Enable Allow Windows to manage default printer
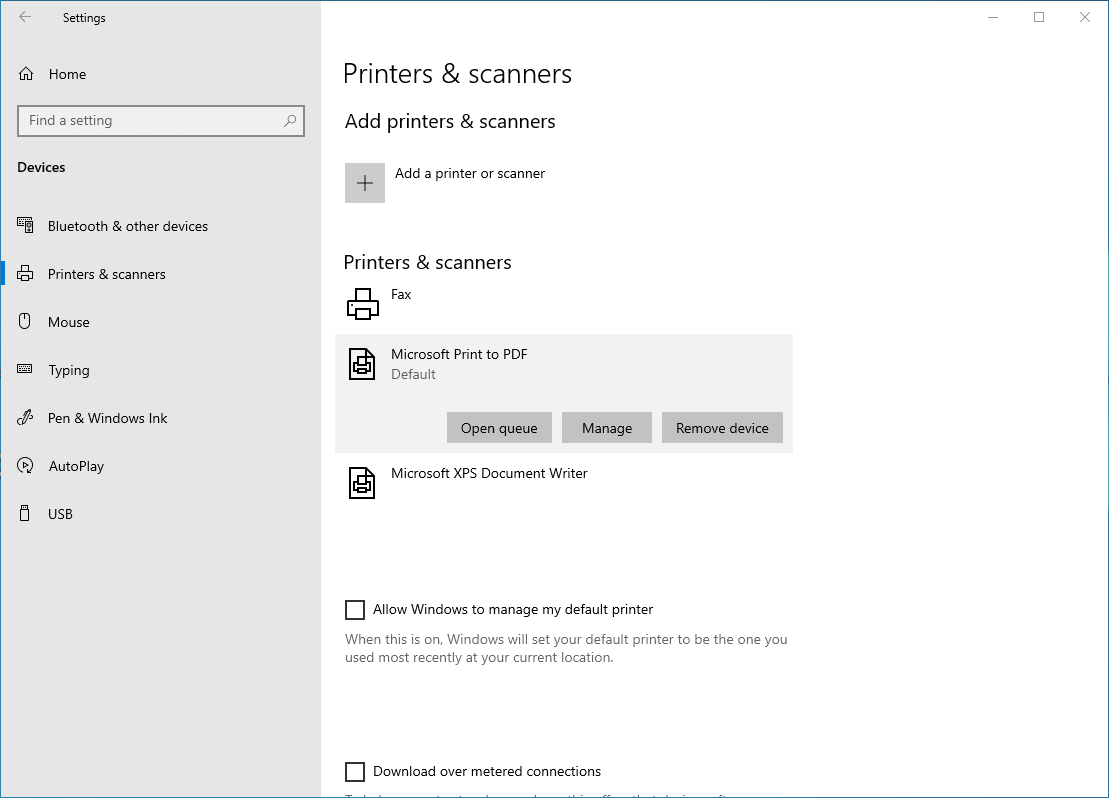Viewport: 1109px width, 798px height. point(355,609)
